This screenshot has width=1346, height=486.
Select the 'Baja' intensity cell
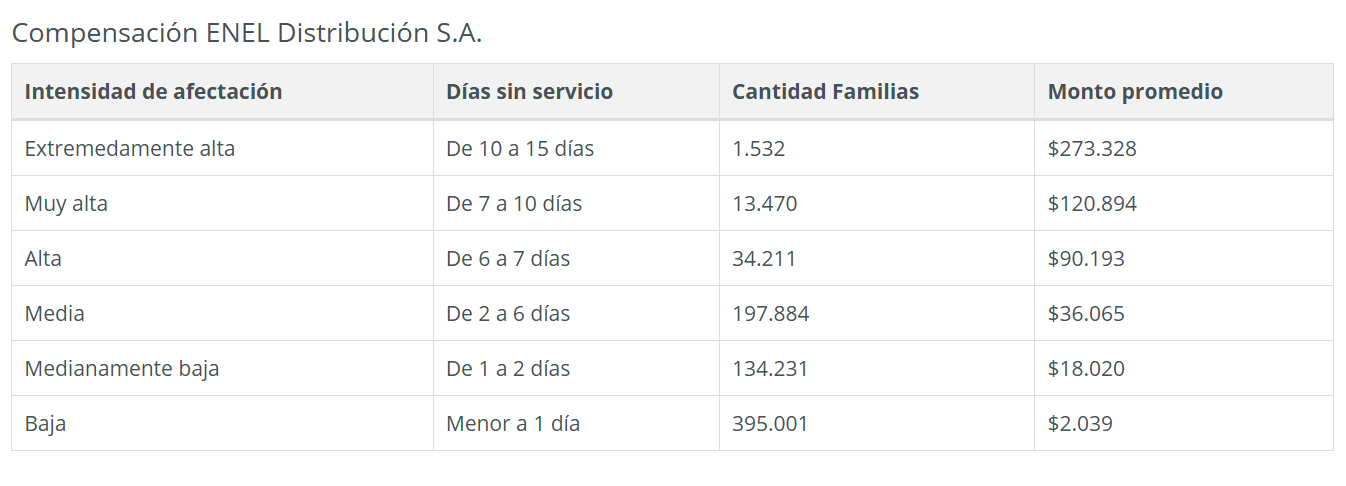pyautogui.click(x=45, y=424)
